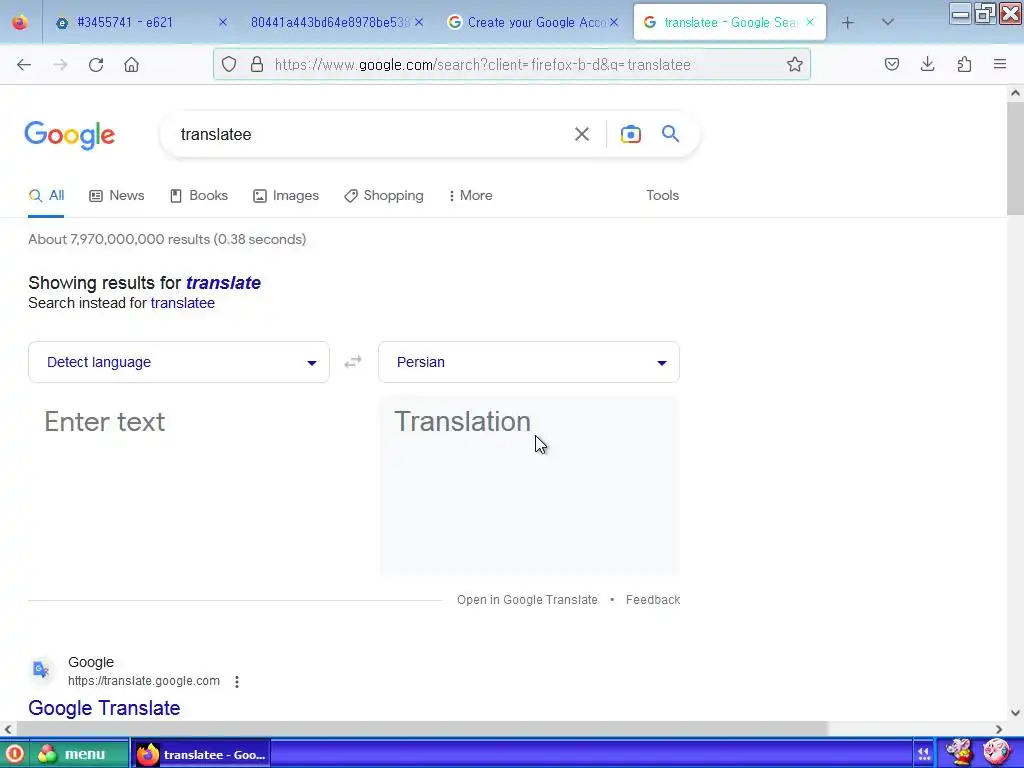The height and width of the screenshot is (768, 1024).
Task: Open the tracking protection shield icon
Action: [x=229, y=64]
